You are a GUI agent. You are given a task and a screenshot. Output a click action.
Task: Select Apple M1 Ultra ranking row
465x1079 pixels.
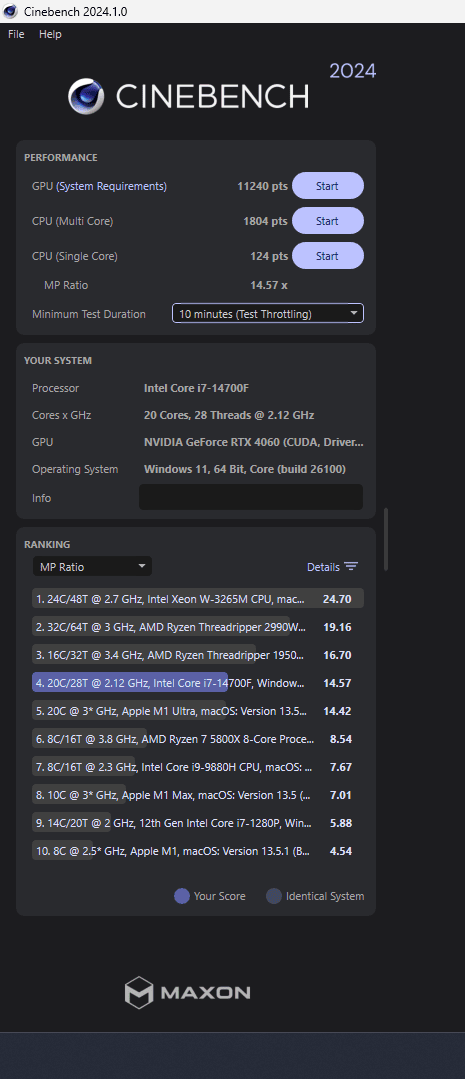[198, 711]
